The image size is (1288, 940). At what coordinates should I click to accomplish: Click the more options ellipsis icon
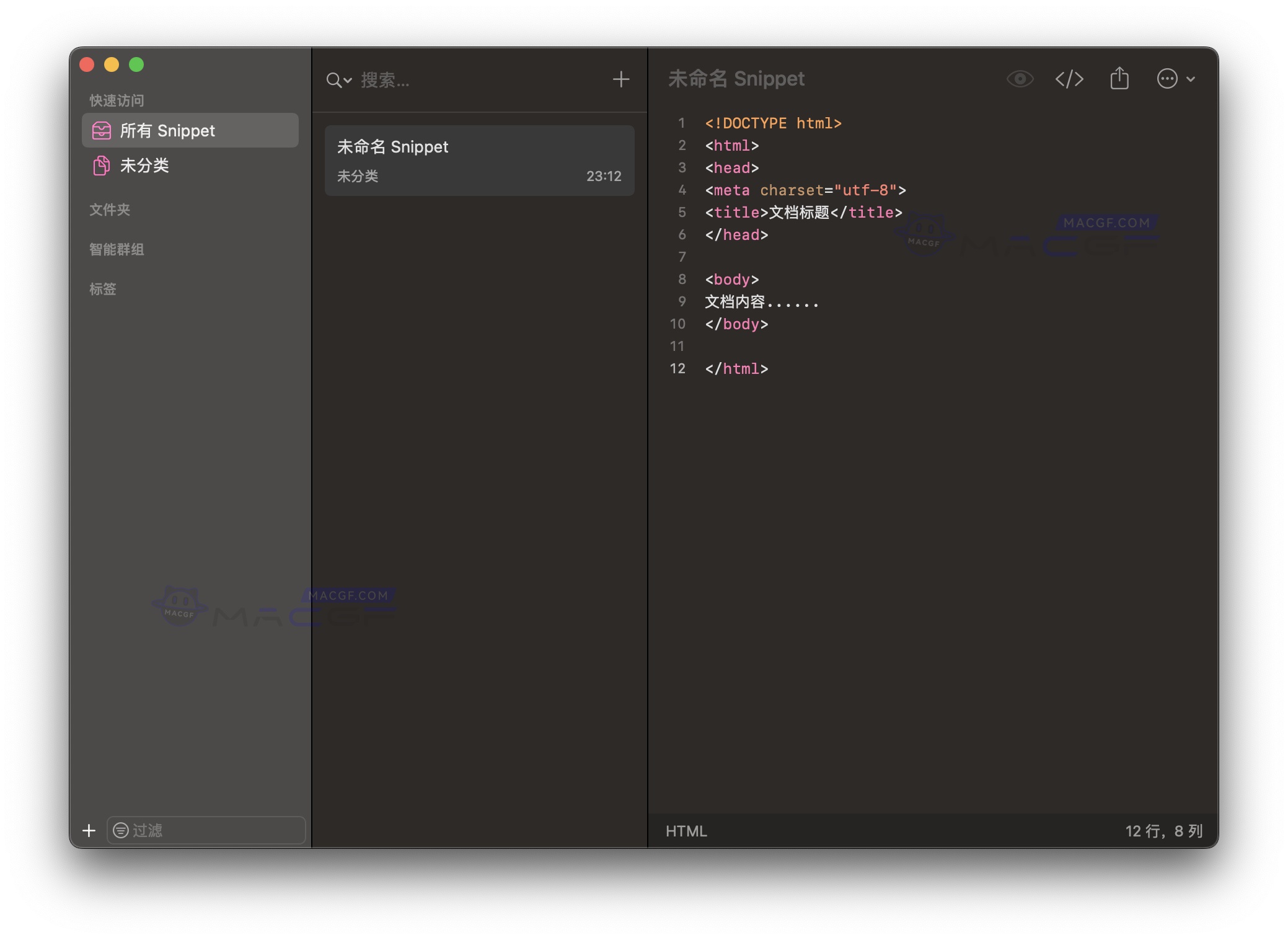1168,79
